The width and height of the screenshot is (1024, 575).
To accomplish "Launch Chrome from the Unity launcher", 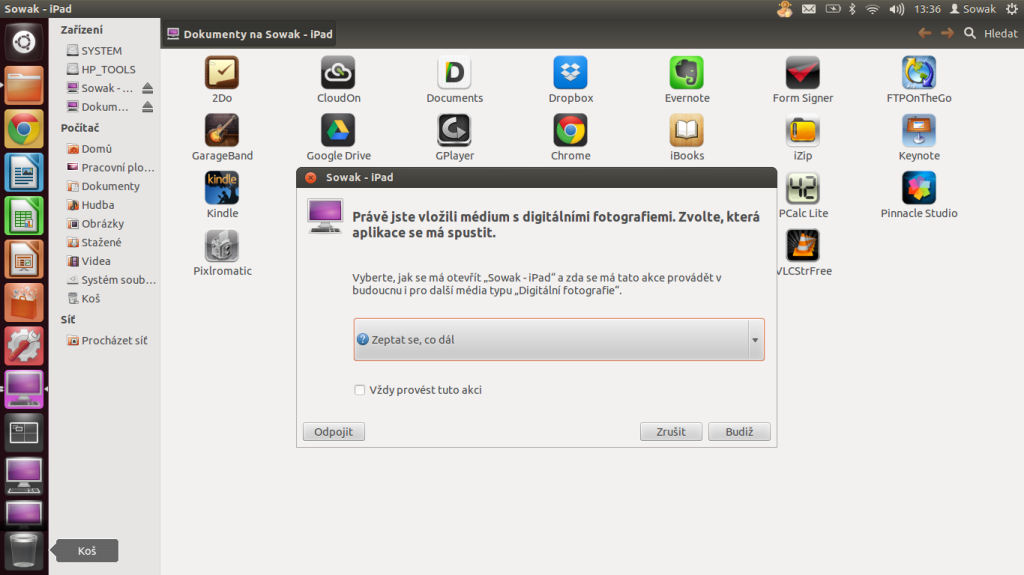I will point(24,129).
